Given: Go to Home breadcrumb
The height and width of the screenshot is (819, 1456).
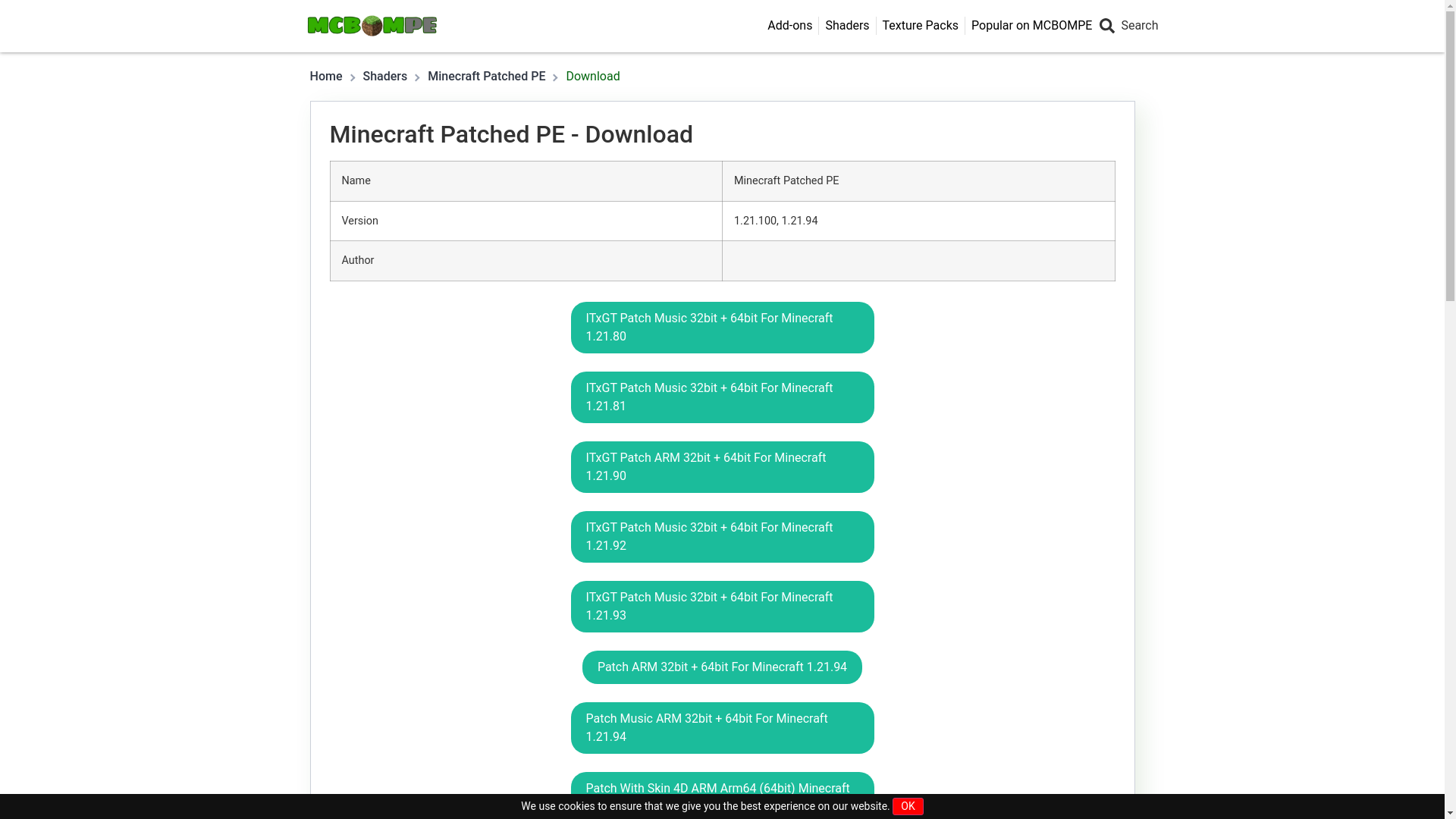Looking at the screenshot, I should coord(325,77).
